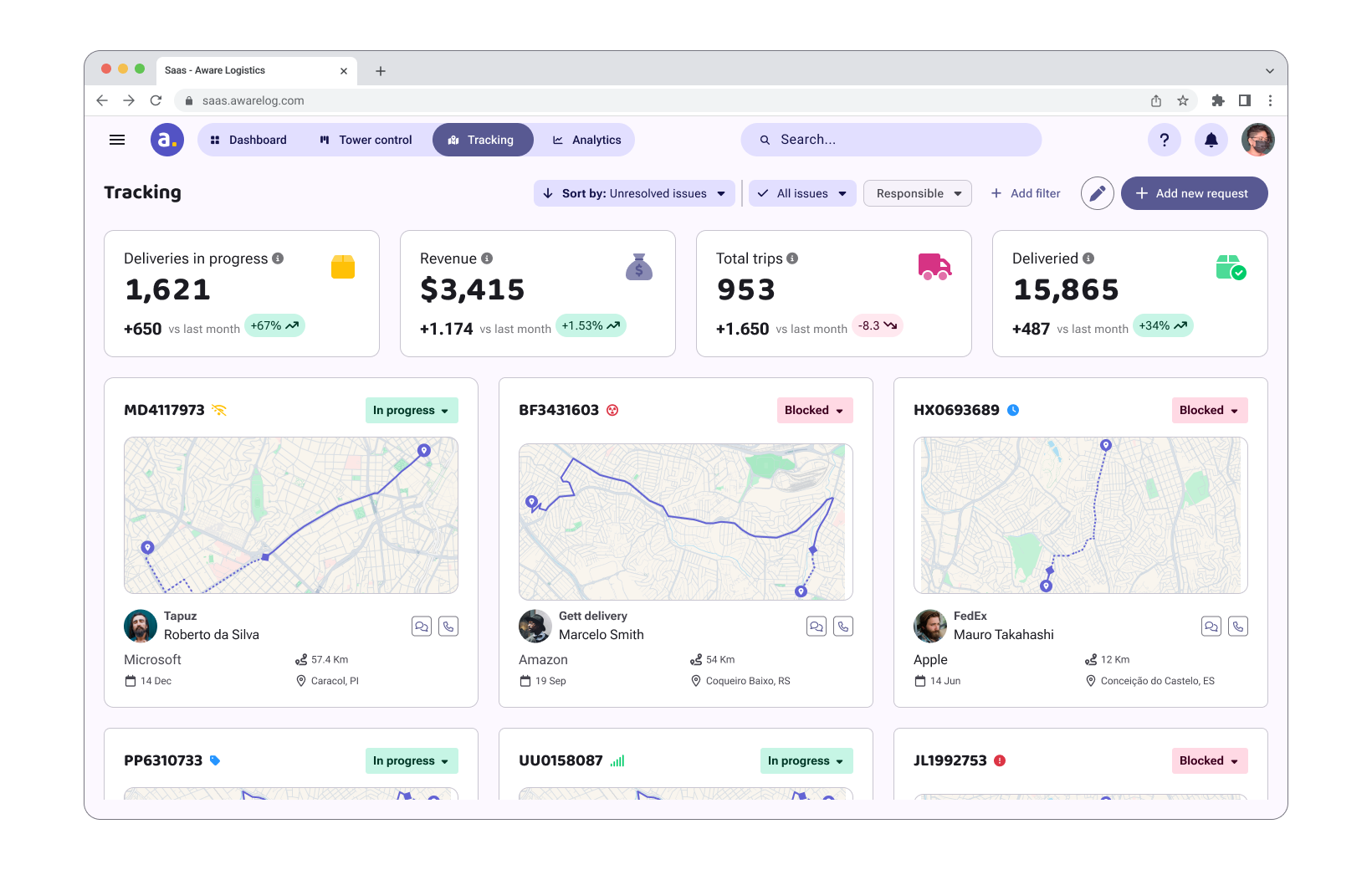Click weak signal icon beside MD4117973
This screenshot has width=1372, height=870.
[x=219, y=410]
